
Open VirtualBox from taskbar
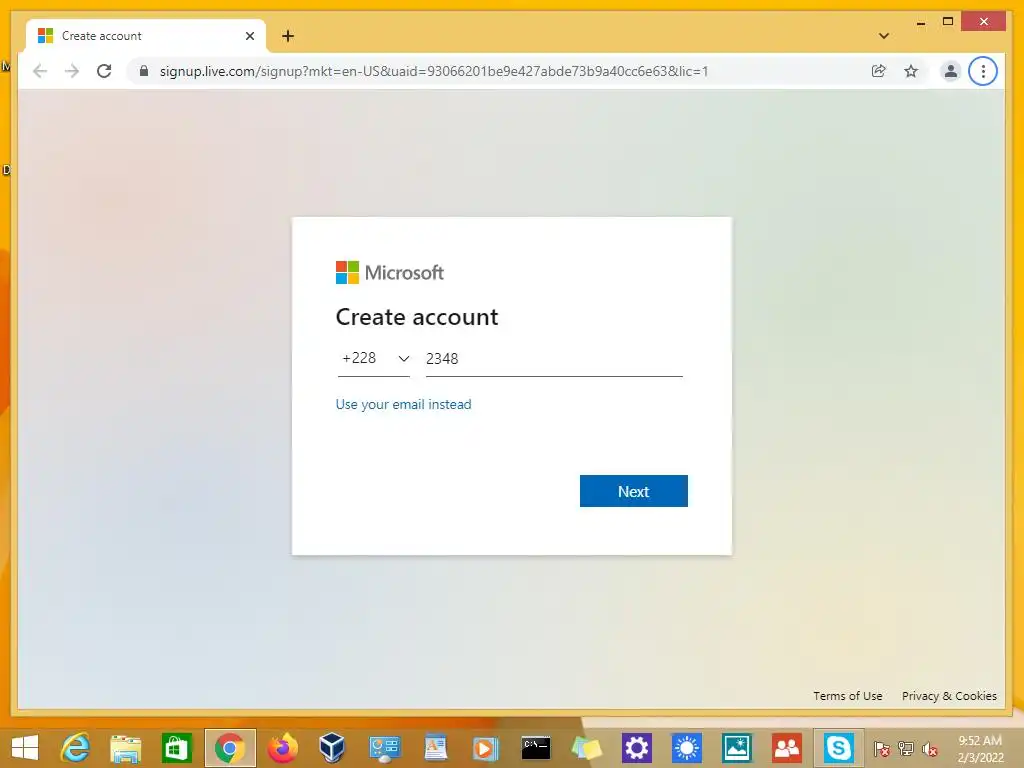coord(332,748)
